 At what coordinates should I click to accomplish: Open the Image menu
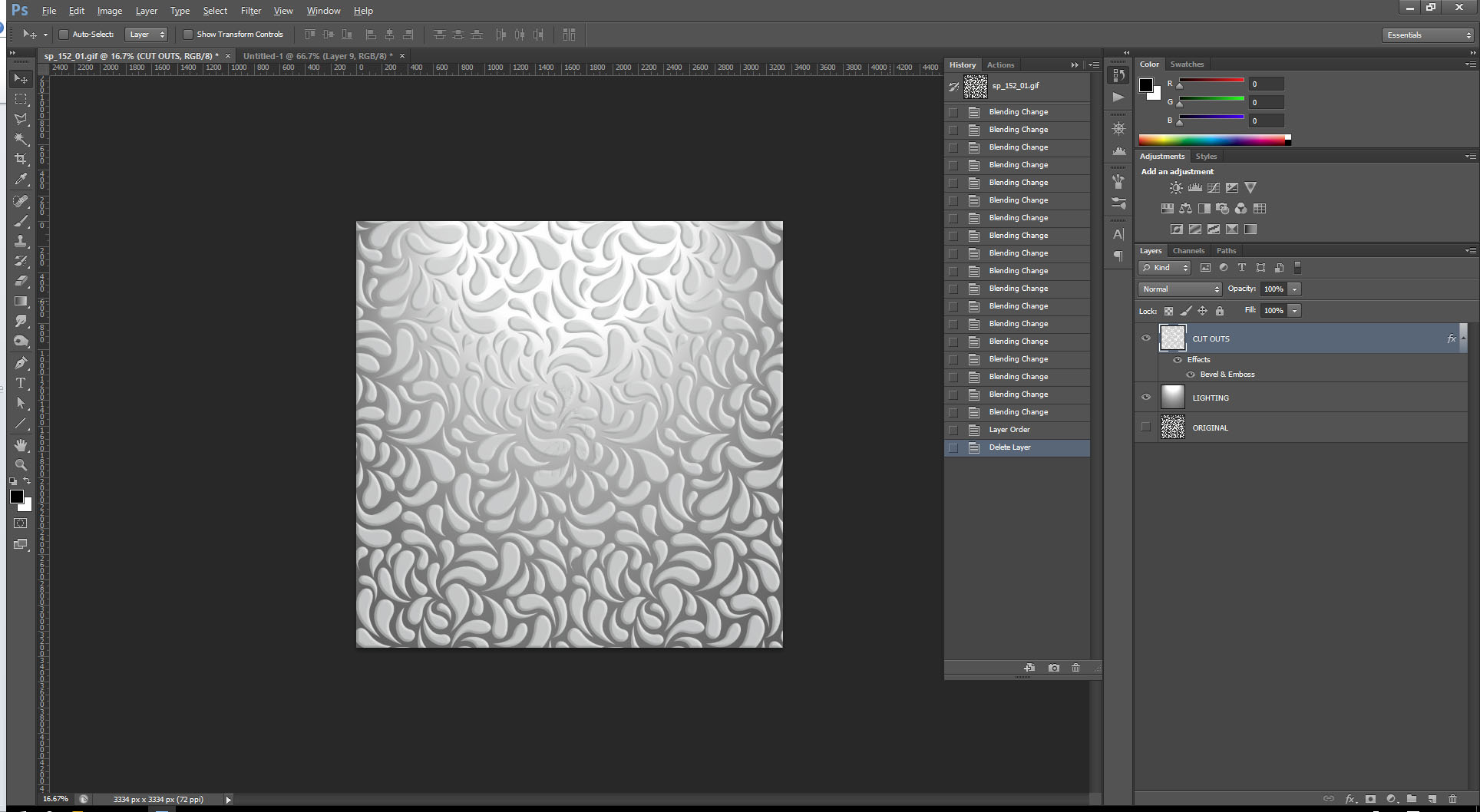pos(110,11)
